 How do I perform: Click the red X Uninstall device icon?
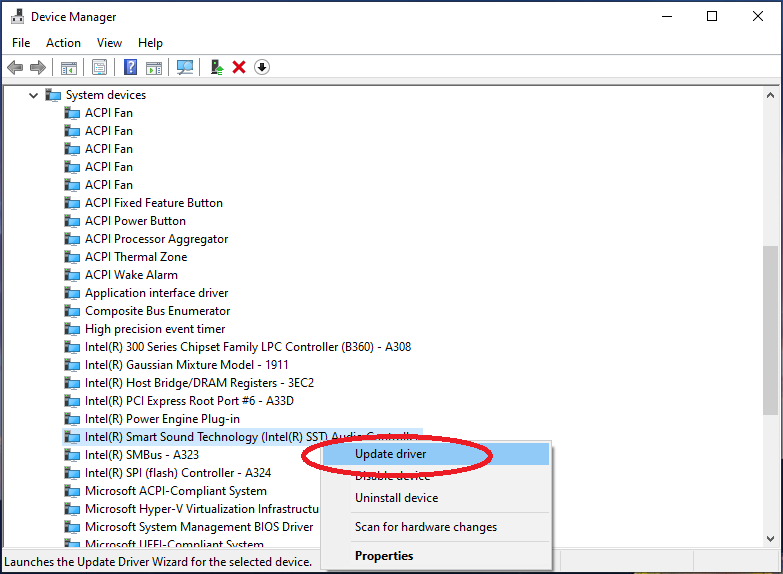coord(239,67)
